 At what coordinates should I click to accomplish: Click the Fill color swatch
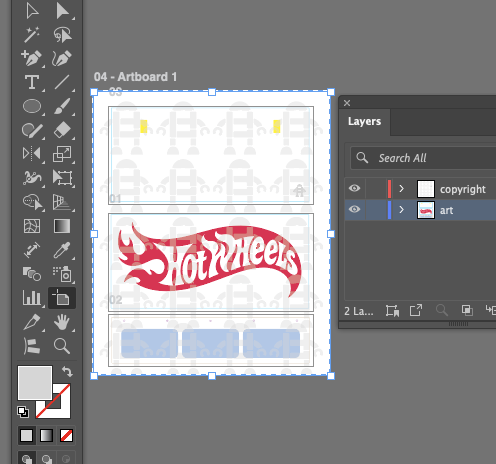coord(35,383)
